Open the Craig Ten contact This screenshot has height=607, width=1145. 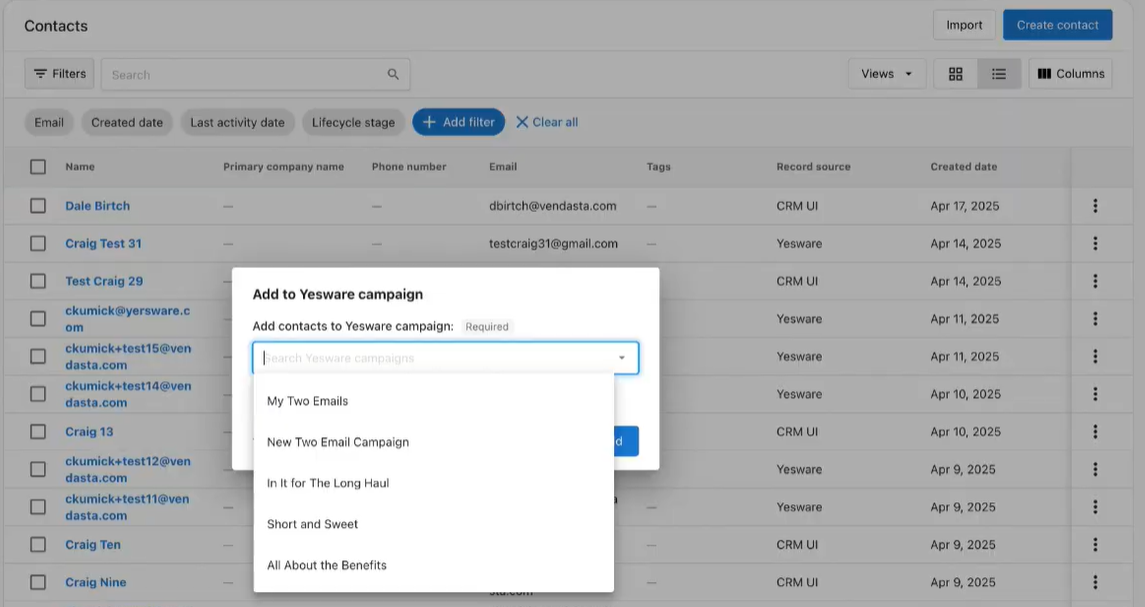click(x=93, y=544)
